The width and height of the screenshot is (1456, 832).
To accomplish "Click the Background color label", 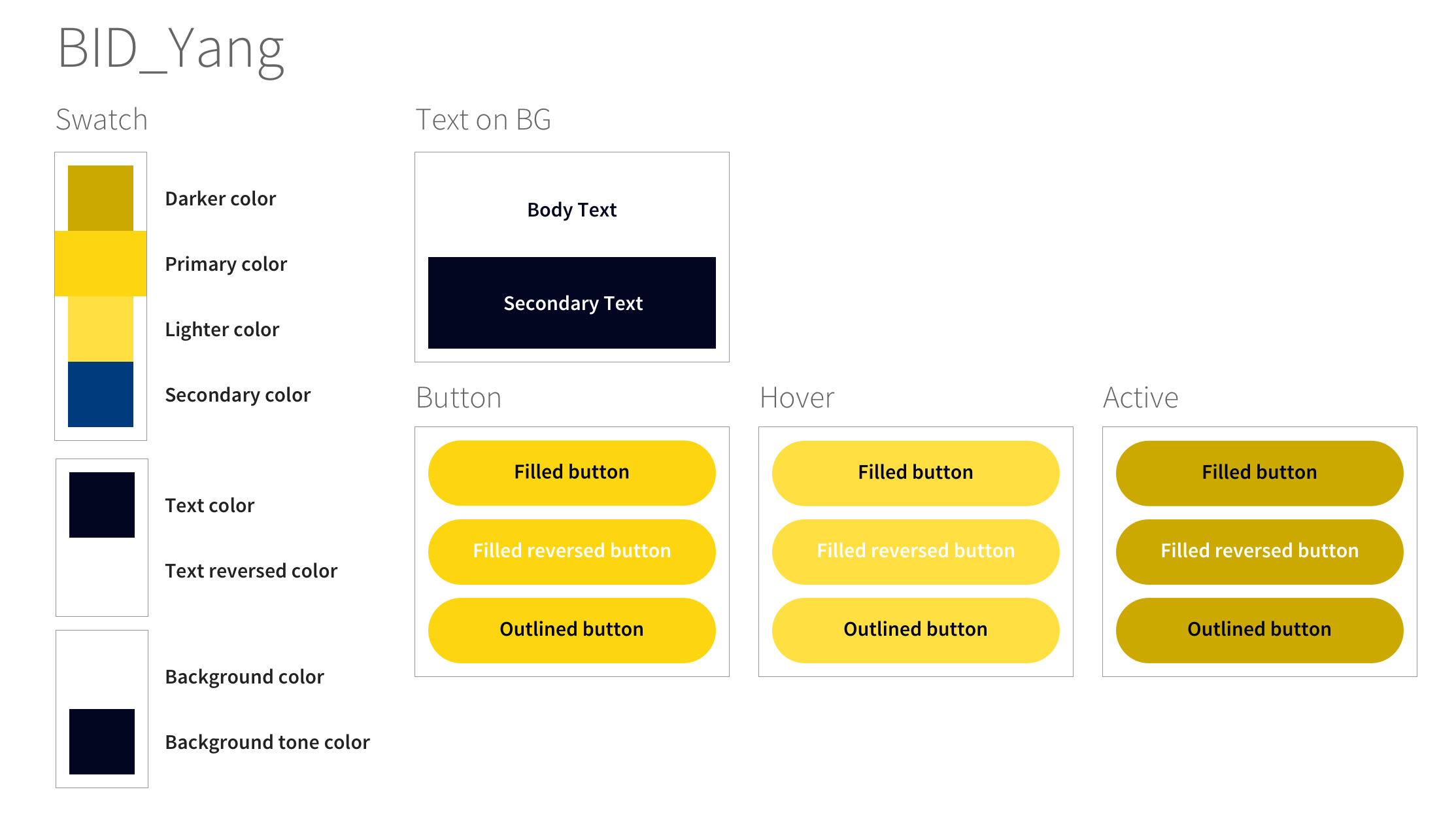I will click(x=245, y=677).
